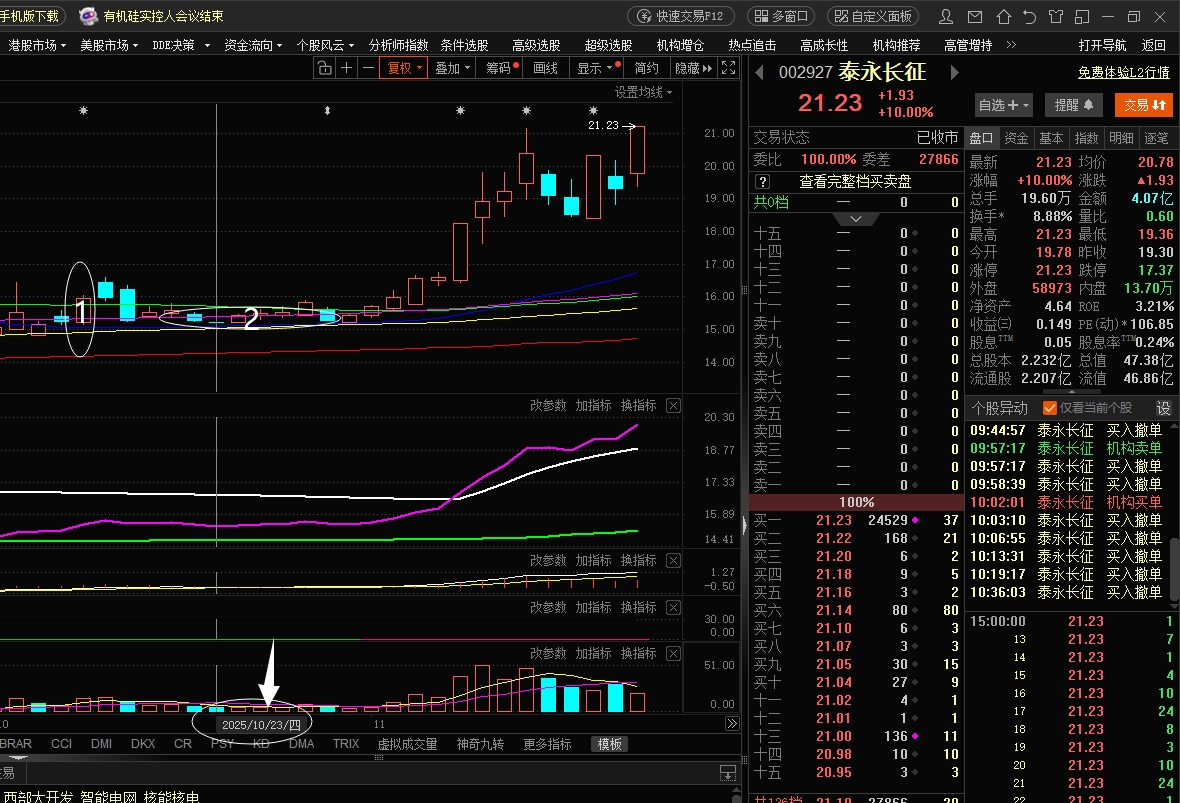Click 多窗口 button
1180x803 pixels.
[781, 16]
